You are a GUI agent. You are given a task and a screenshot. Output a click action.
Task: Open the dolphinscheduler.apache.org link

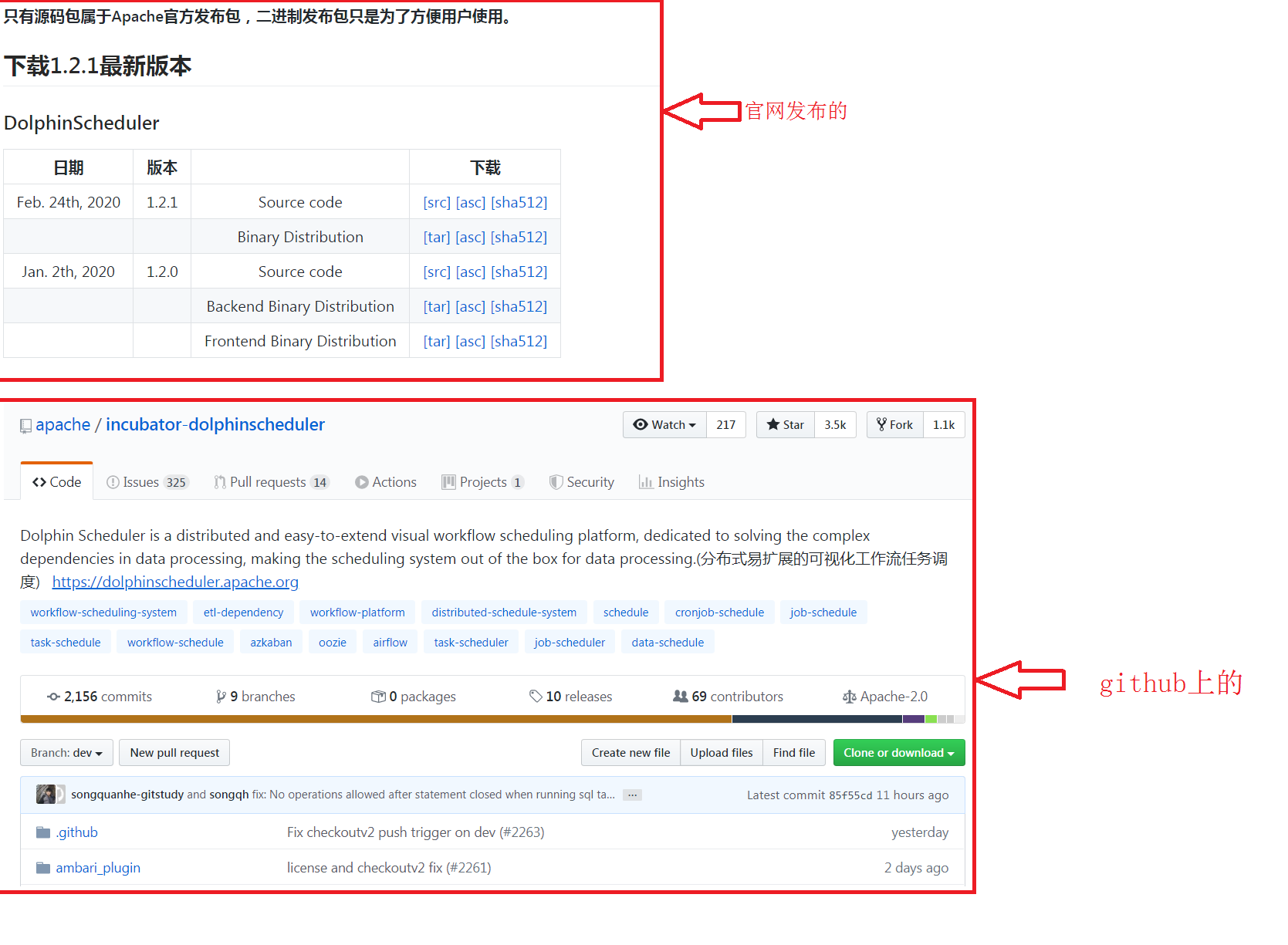click(x=175, y=582)
